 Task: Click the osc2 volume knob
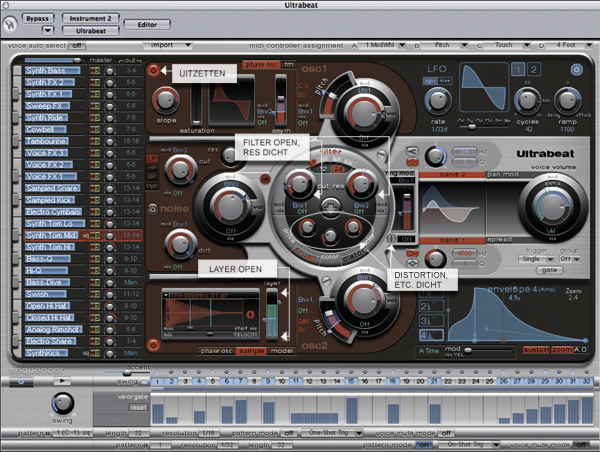[x=363, y=300]
